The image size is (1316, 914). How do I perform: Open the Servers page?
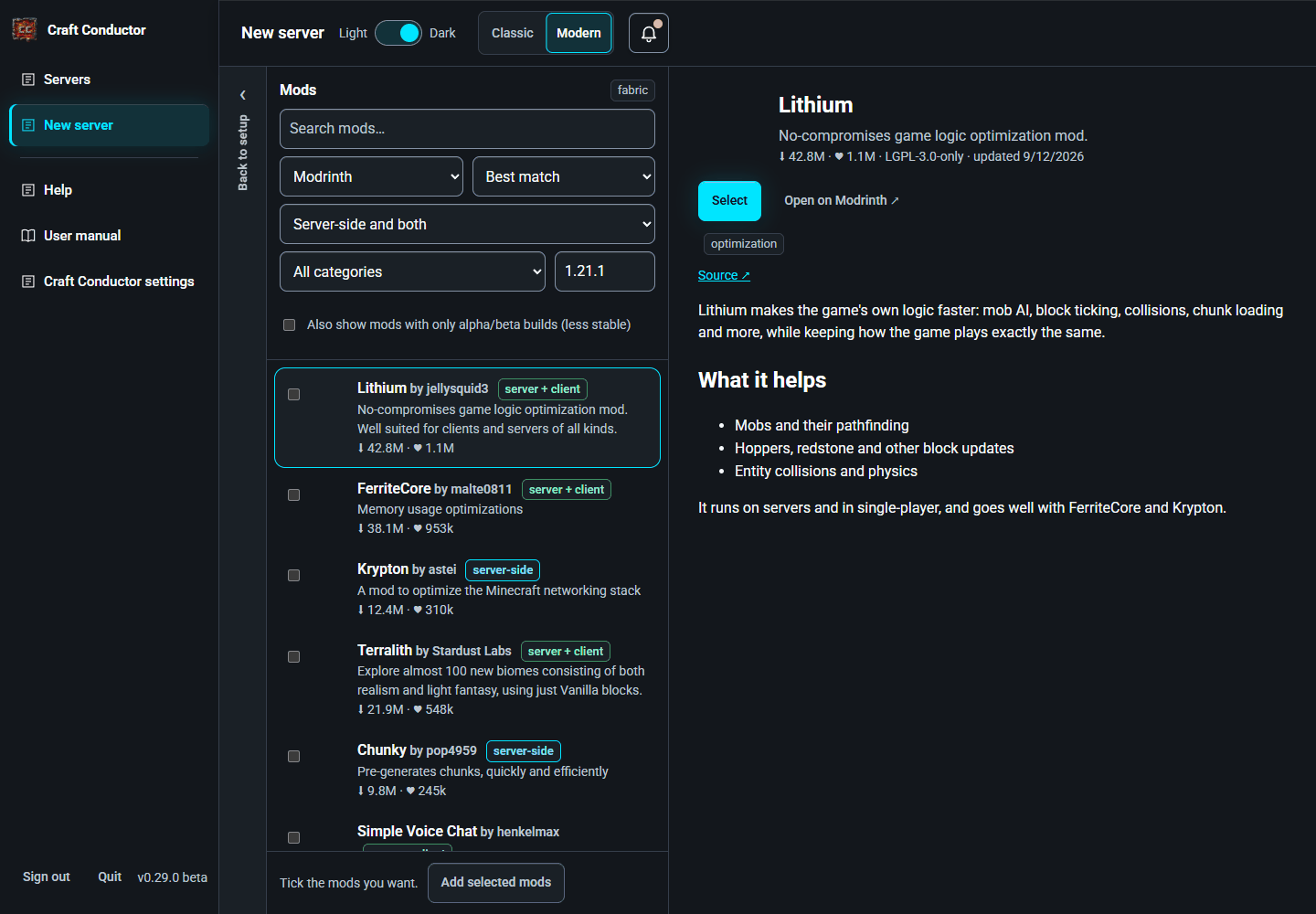[x=110, y=80]
